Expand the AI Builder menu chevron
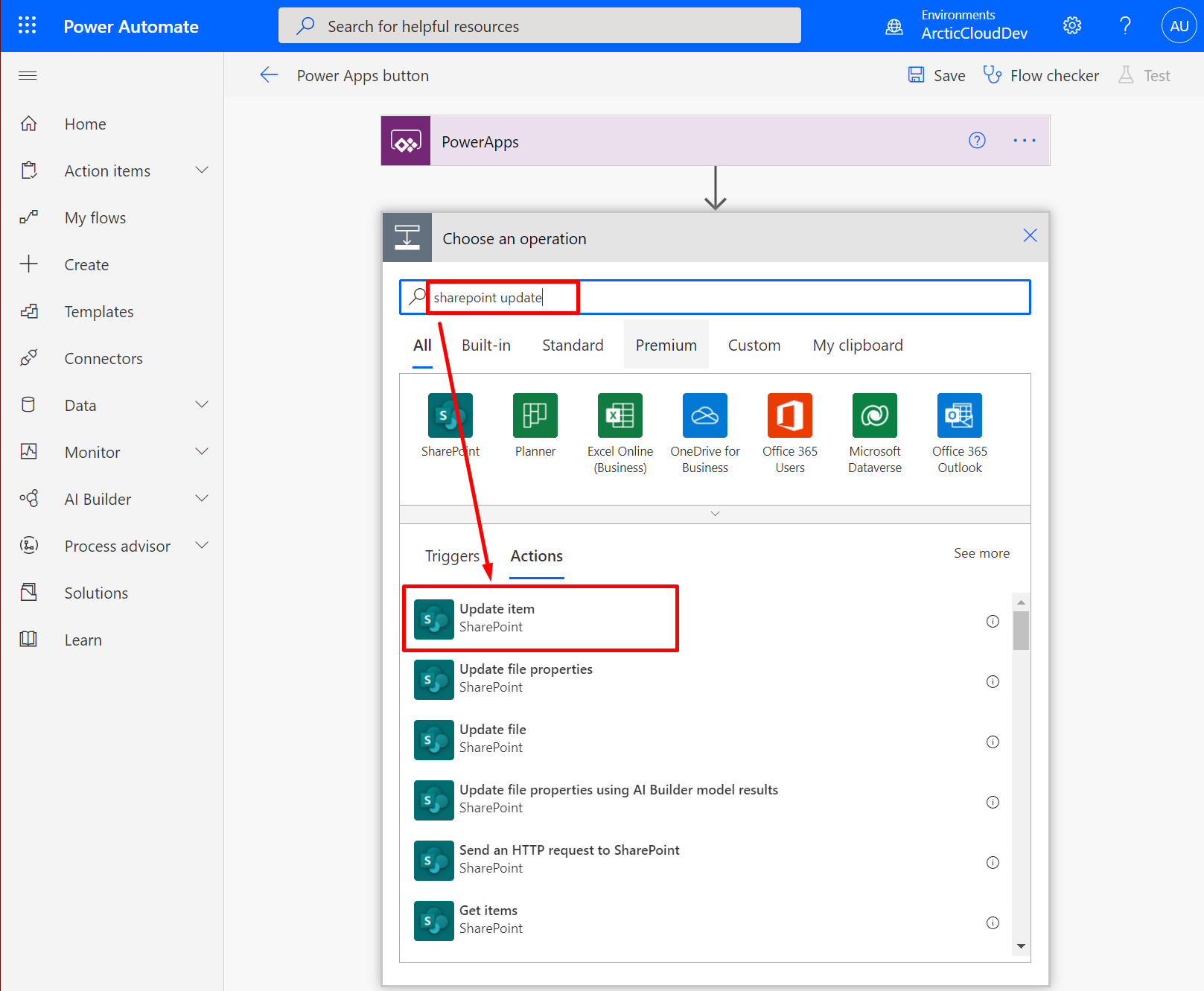Viewport: 1204px width, 991px height. point(202,499)
